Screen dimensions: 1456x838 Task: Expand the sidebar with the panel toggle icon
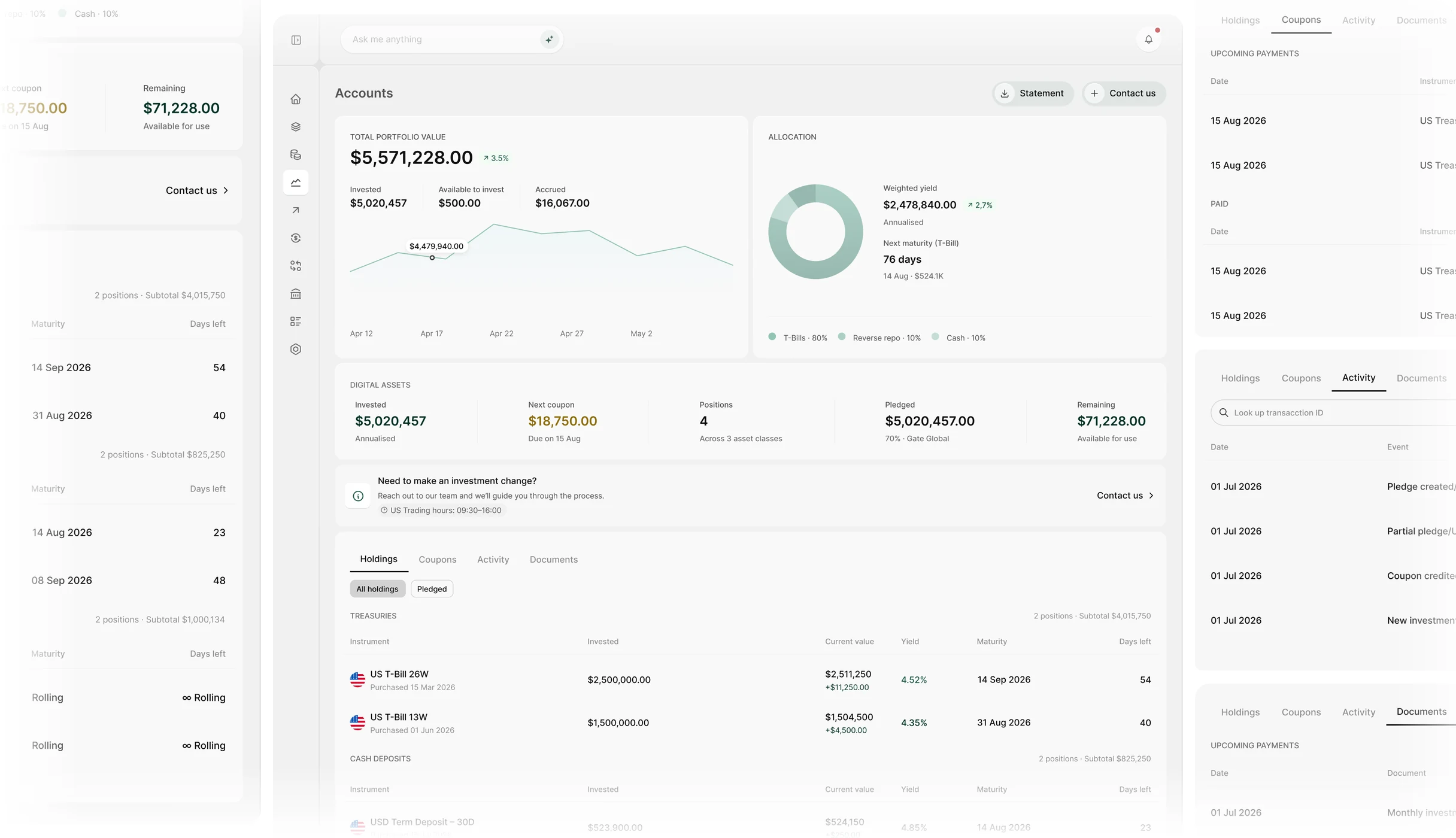296,40
